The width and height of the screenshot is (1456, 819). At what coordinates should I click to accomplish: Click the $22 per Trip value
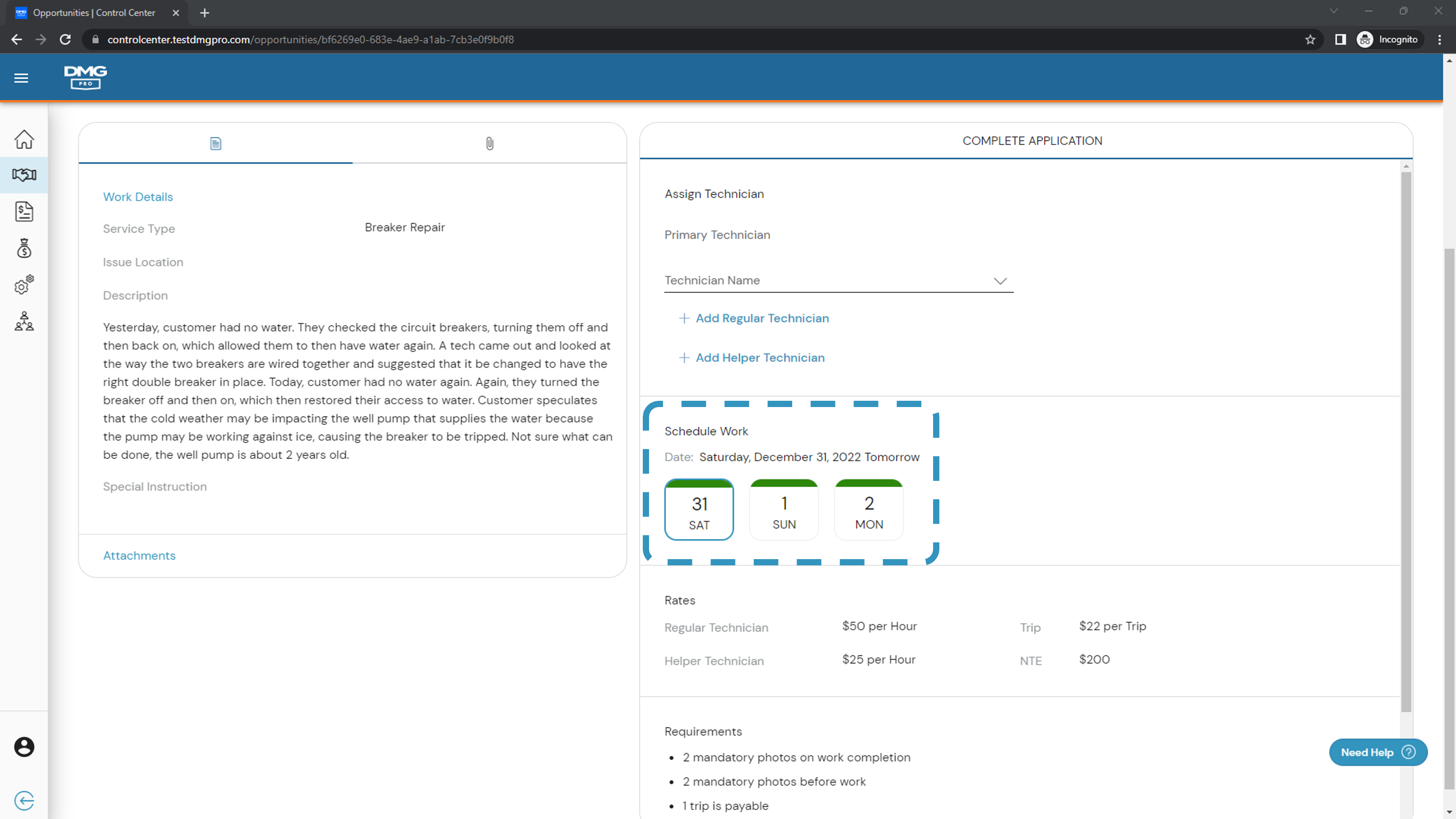[1112, 626]
